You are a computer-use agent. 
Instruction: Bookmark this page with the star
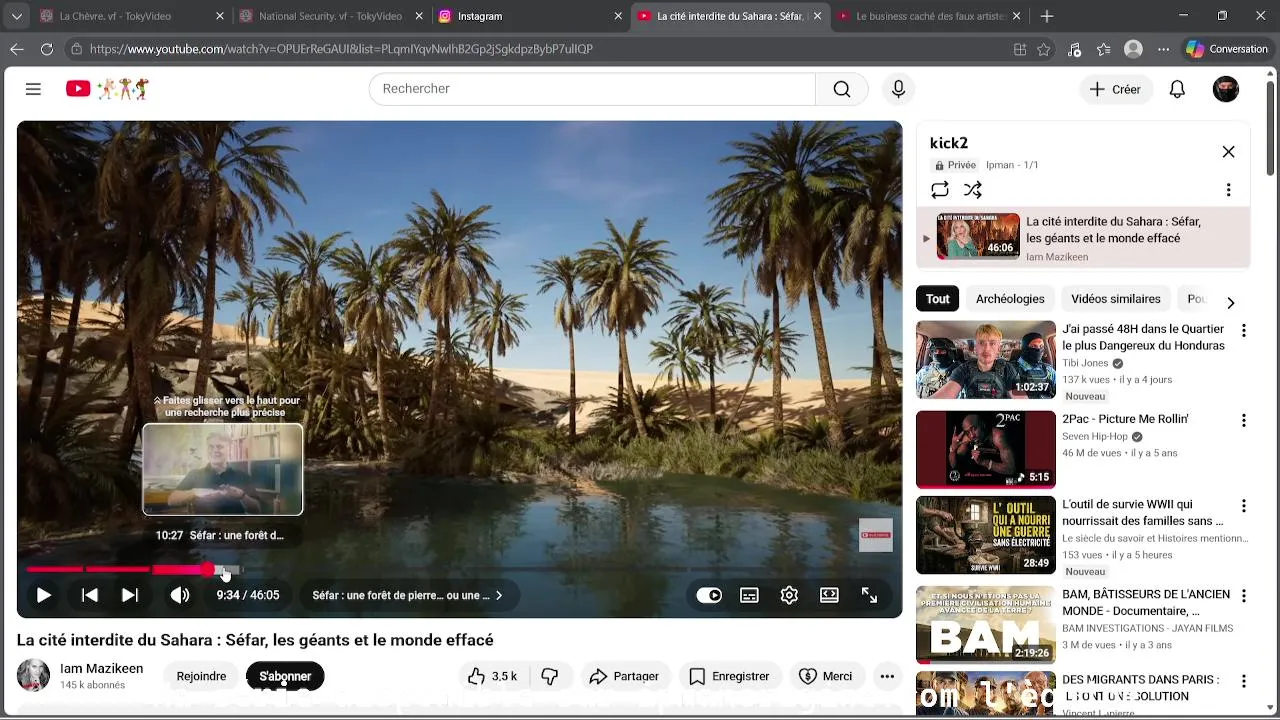tap(1044, 49)
